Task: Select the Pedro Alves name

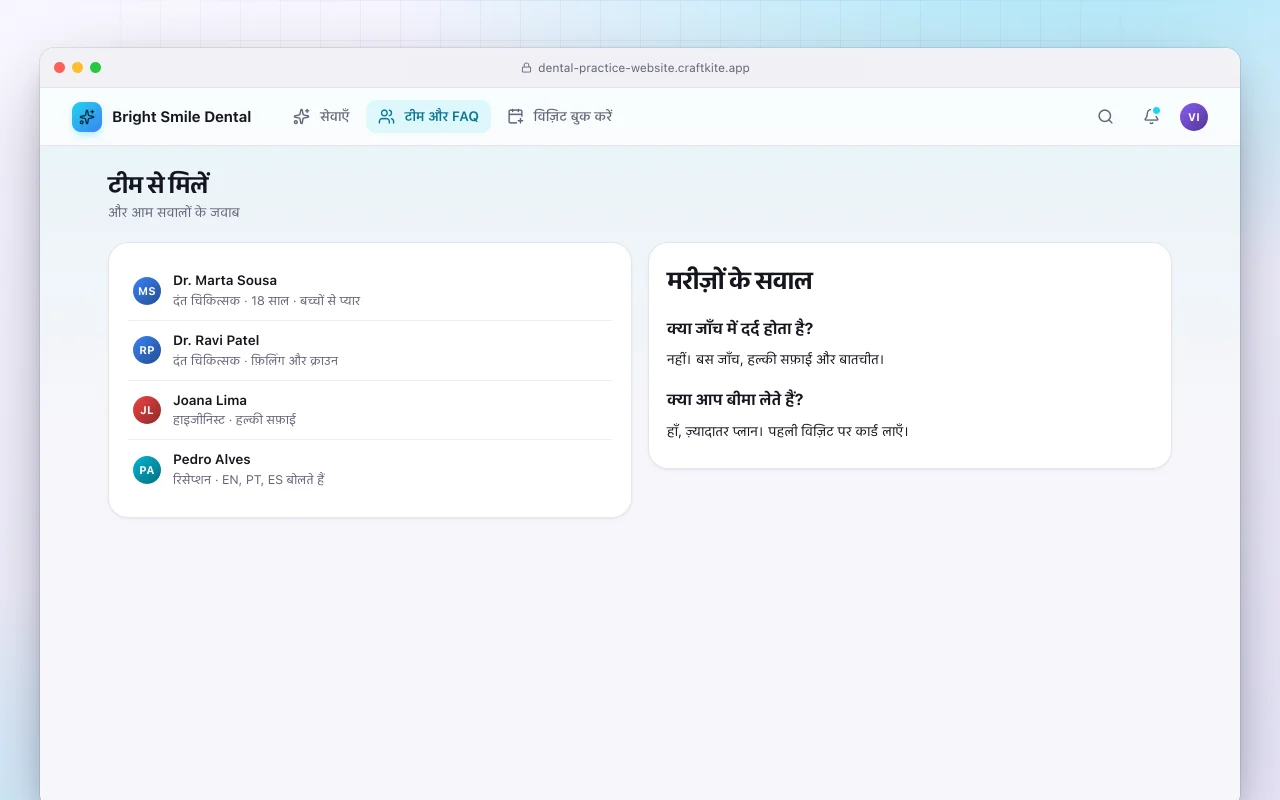Action: (212, 459)
